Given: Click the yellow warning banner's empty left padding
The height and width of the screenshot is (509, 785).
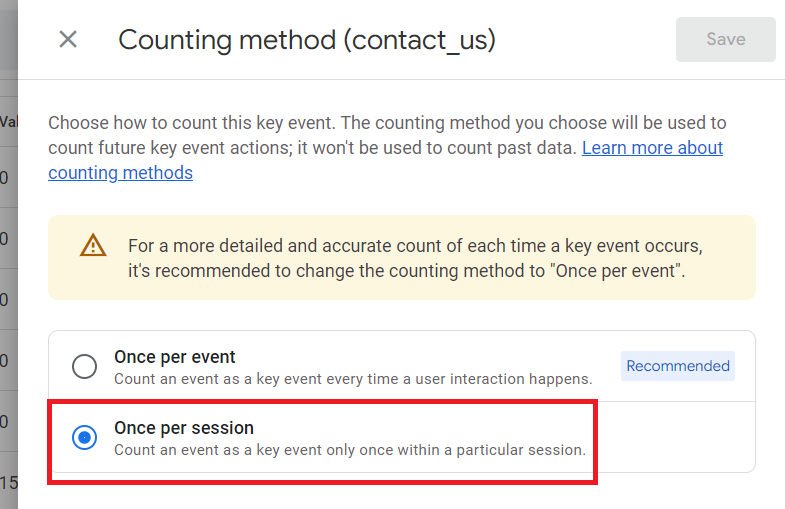Looking at the screenshot, I should pyautogui.click(x=63, y=258).
